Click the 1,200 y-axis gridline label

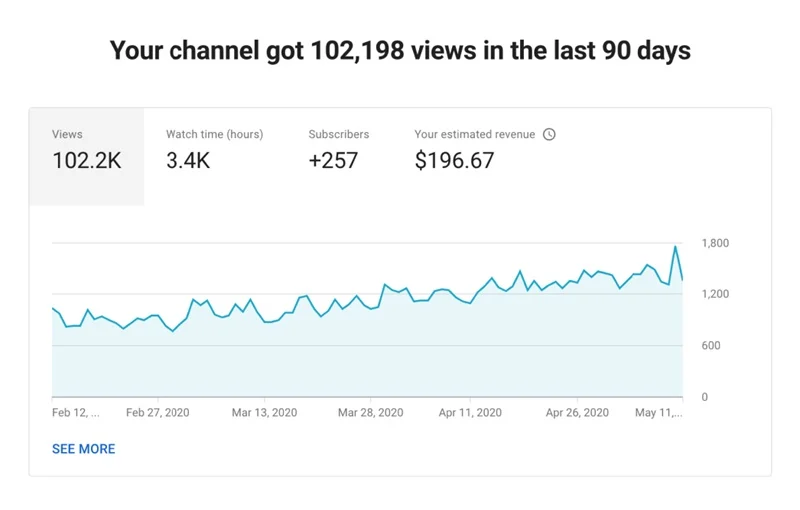[x=716, y=294]
